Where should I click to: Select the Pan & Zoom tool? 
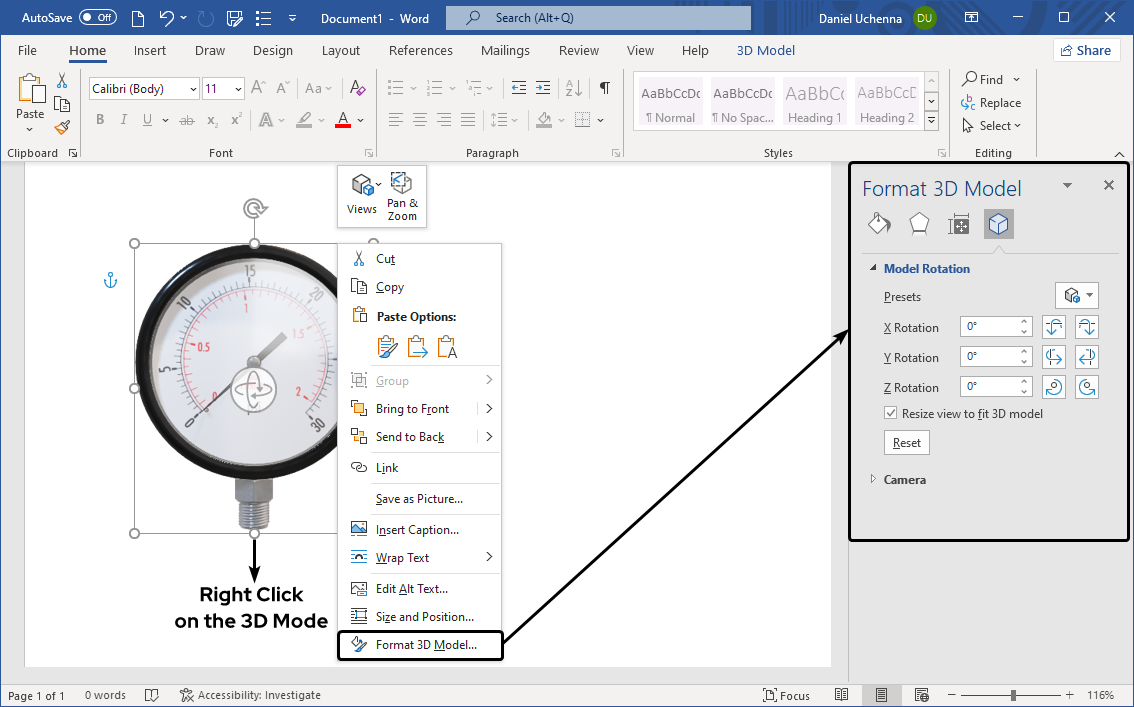401,195
